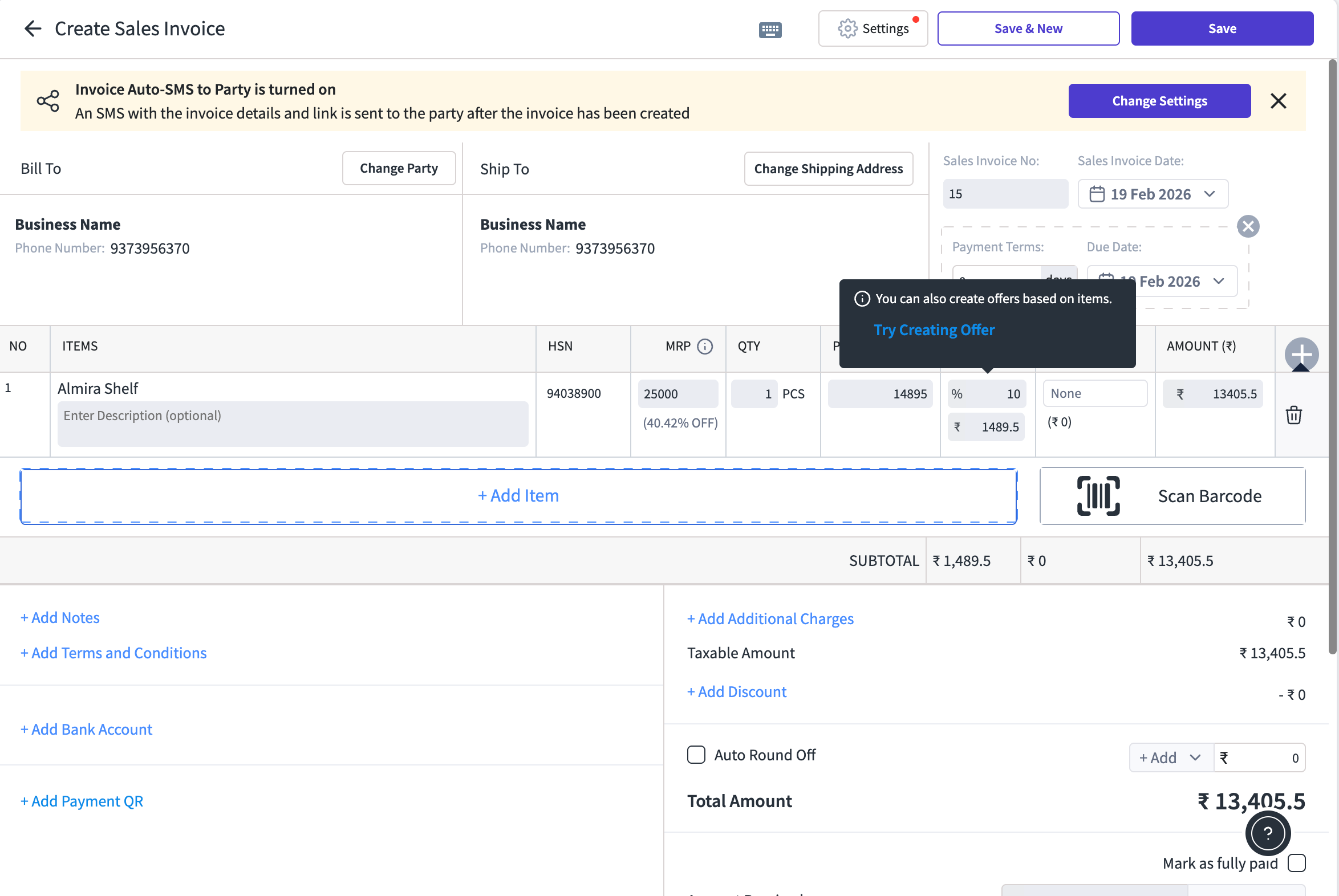This screenshot has height=896, width=1339.
Task: Delete the Almira Shelf row
Action: tap(1293, 415)
